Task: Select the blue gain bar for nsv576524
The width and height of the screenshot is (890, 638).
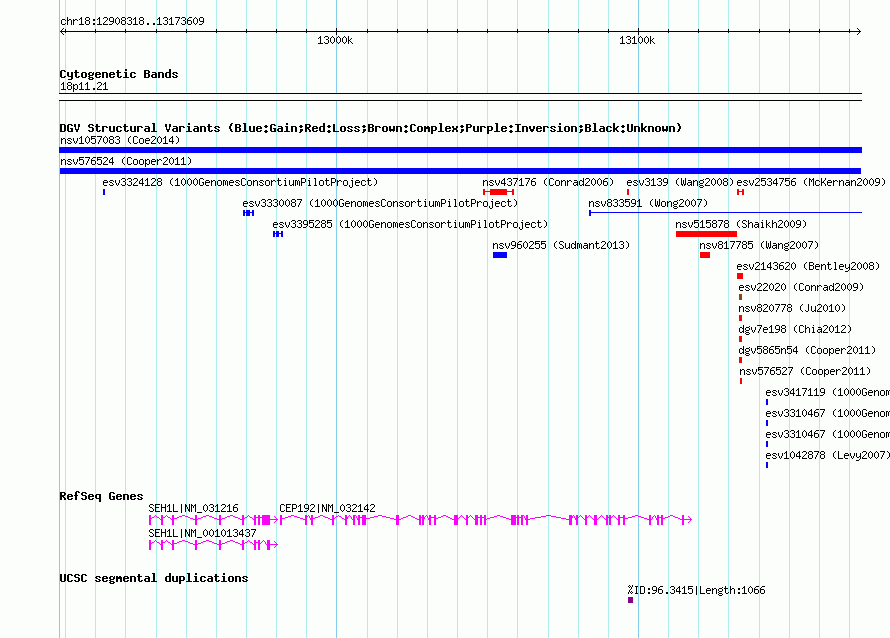Action: [460, 171]
